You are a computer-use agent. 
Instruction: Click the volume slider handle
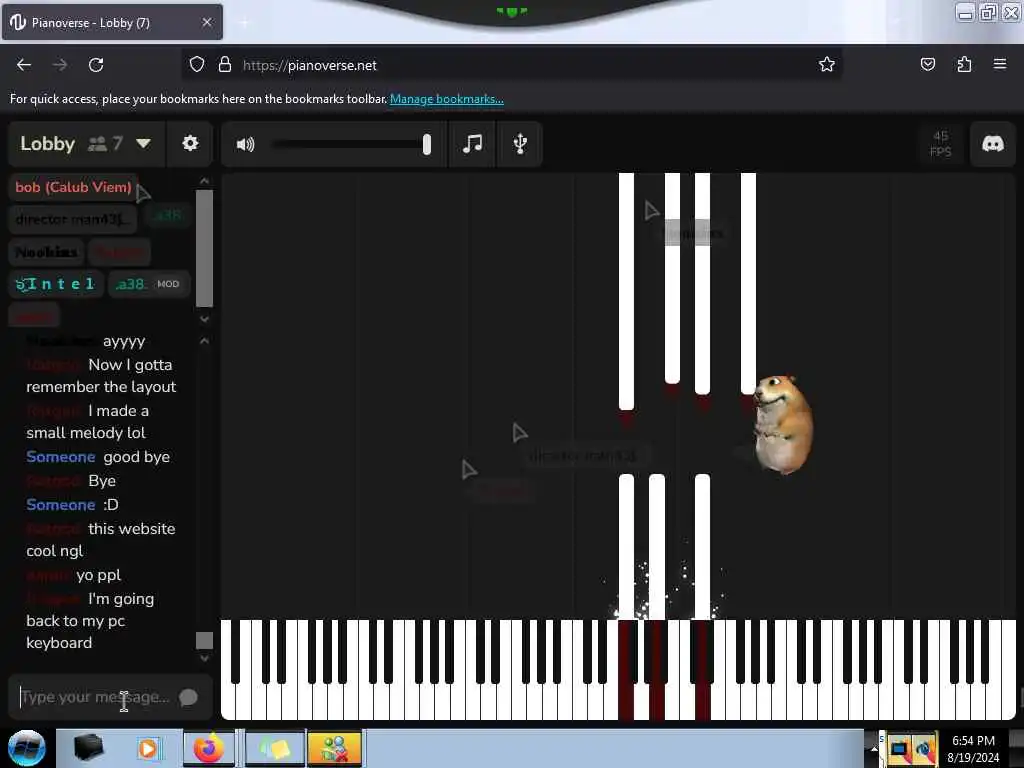tap(426, 144)
